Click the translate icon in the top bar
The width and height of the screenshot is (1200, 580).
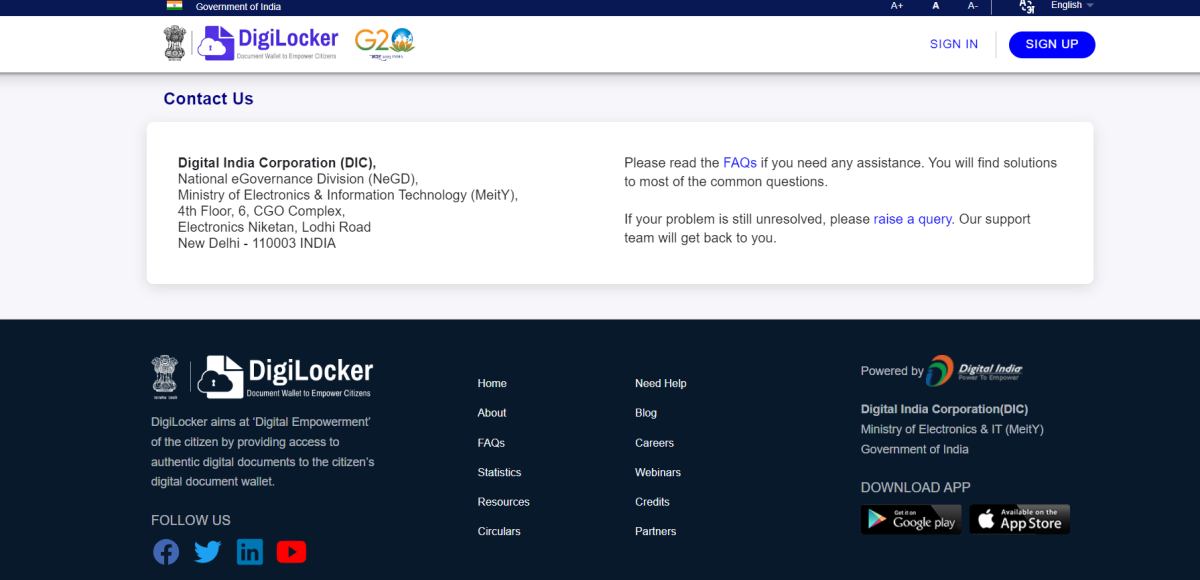[x=1026, y=6]
